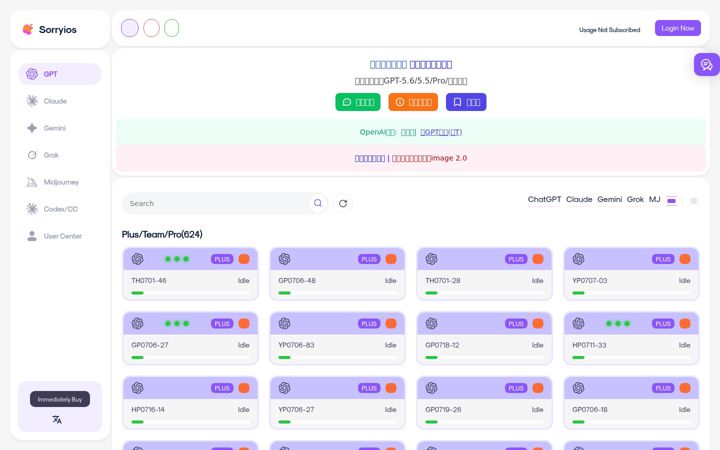Filter by Gemini tab
The image size is (720, 450).
click(609, 199)
